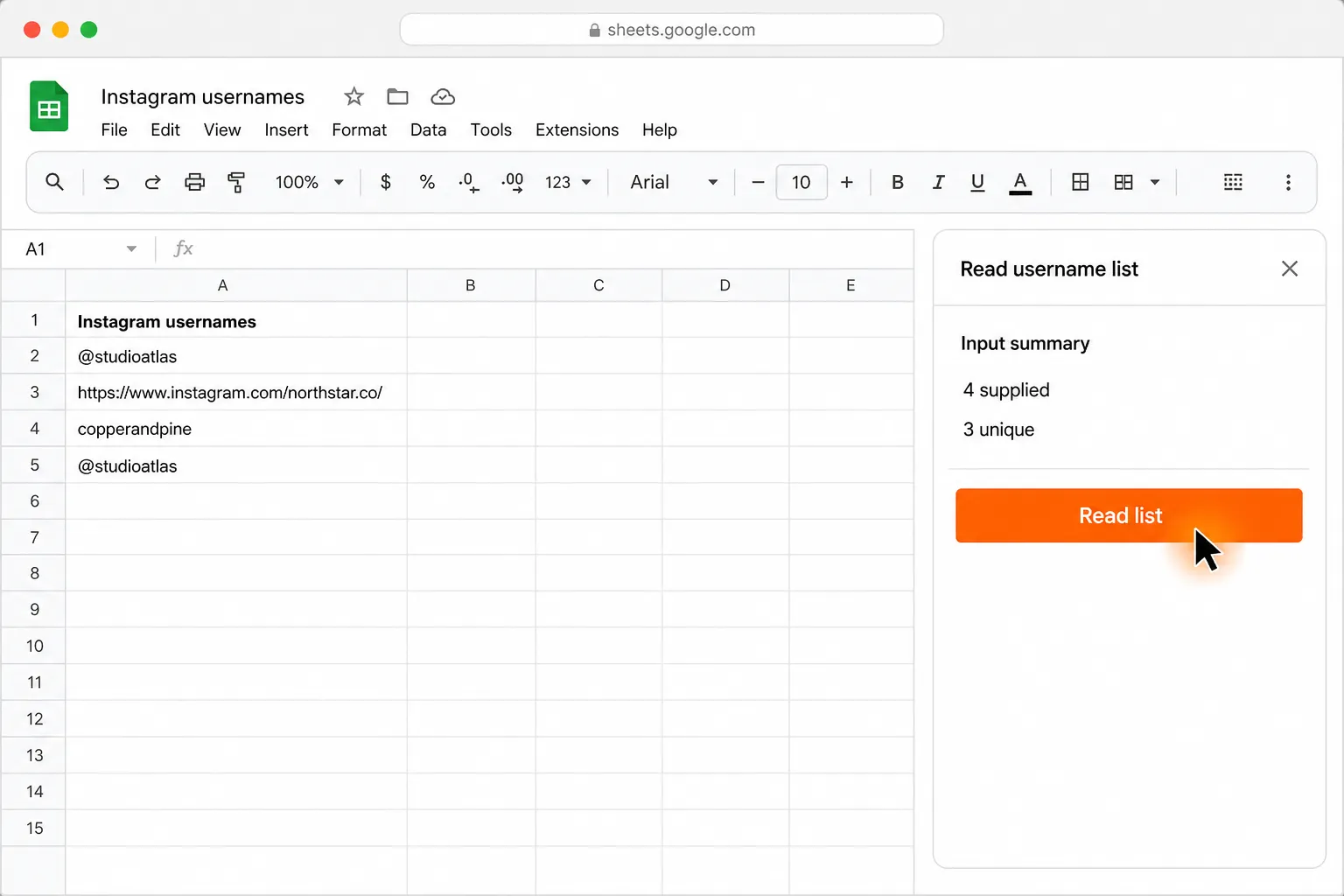Image resolution: width=1344 pixels, height=896 pixels.
Task: Decrease decimal places
Action: [x=468, y=182]
